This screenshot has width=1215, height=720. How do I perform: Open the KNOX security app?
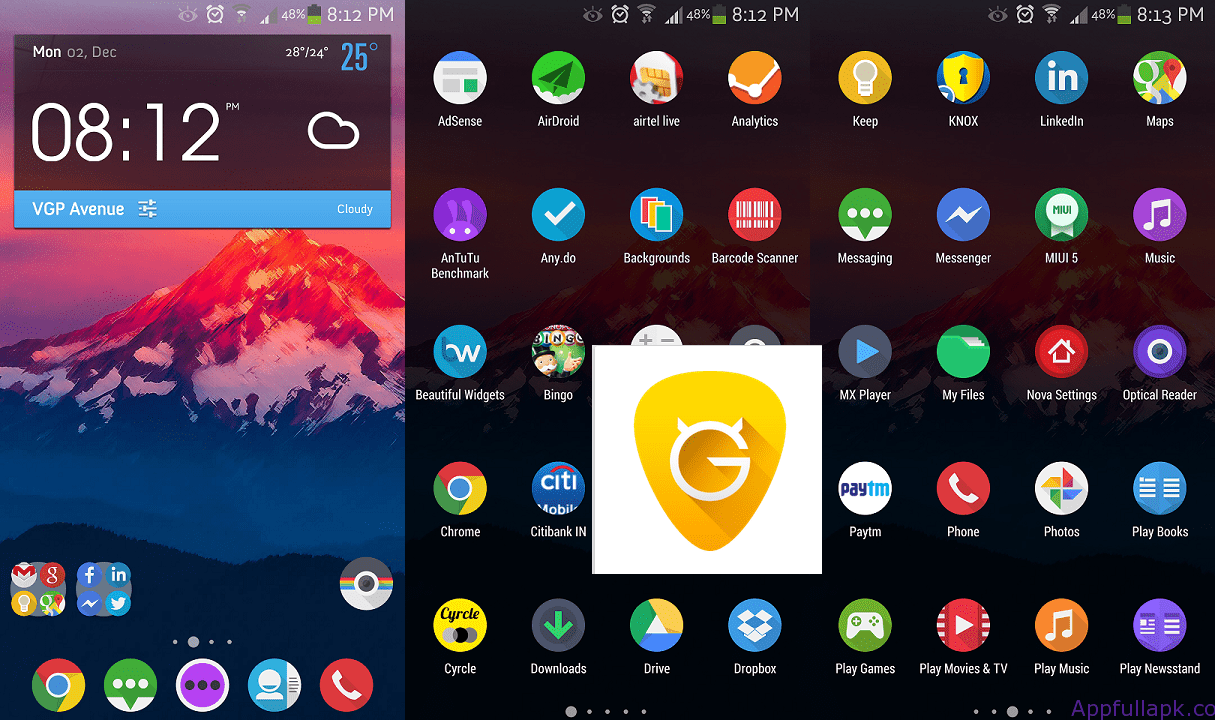click(x=962, y=77)
